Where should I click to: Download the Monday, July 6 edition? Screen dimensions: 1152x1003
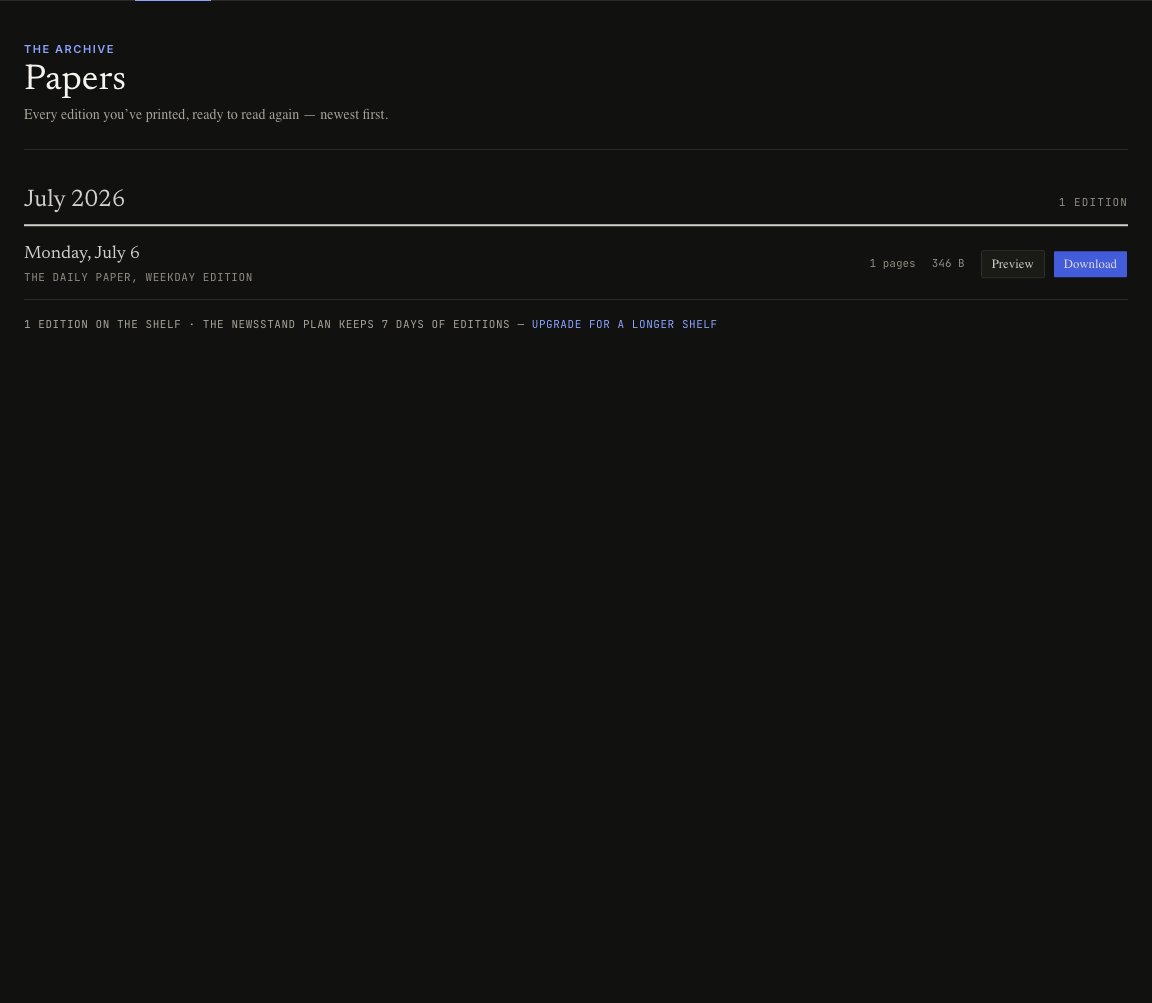(x=1090, y=264)
